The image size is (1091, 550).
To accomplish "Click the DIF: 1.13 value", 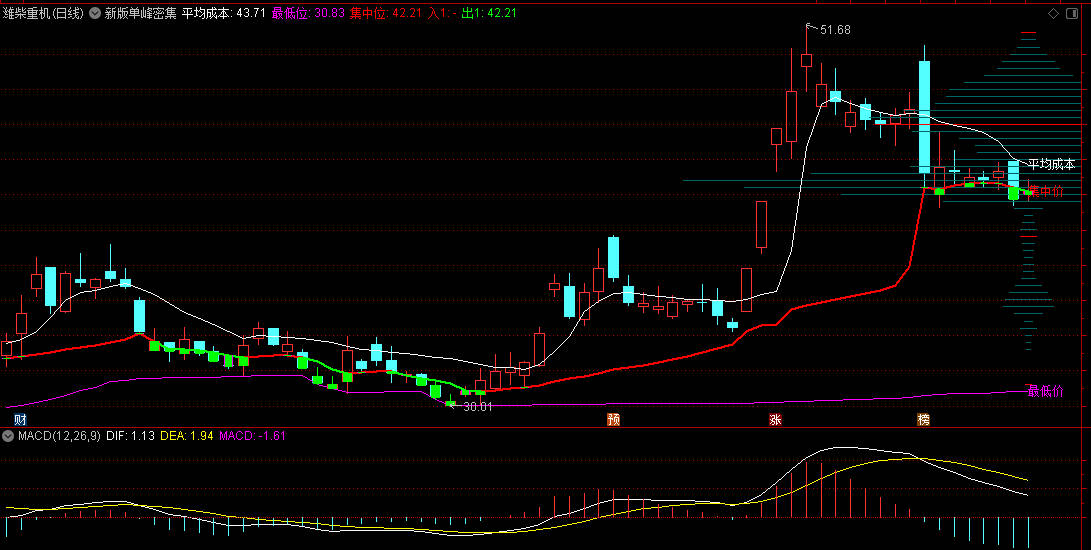I will (130, 436).
